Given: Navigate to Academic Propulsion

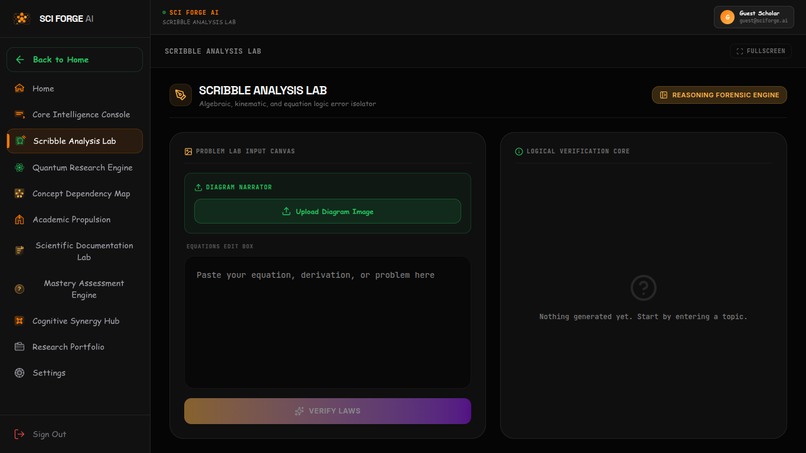Looking at the screenshot, I should (75, 220).
